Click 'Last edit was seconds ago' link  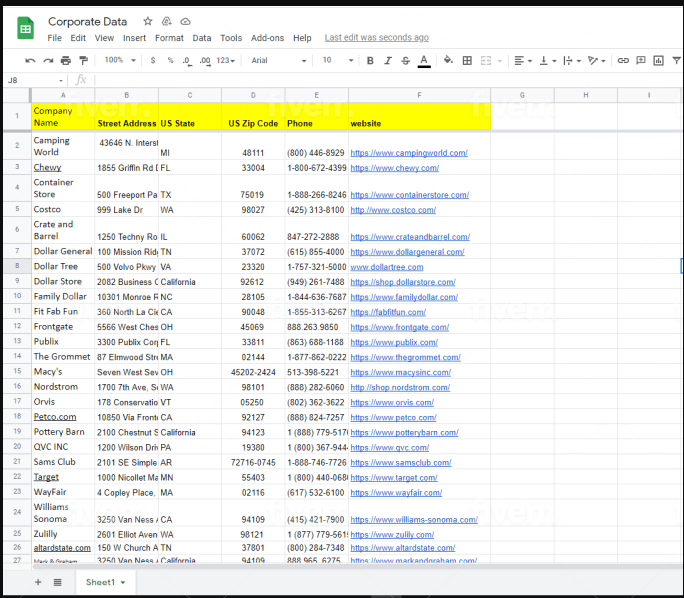point(376,38)
